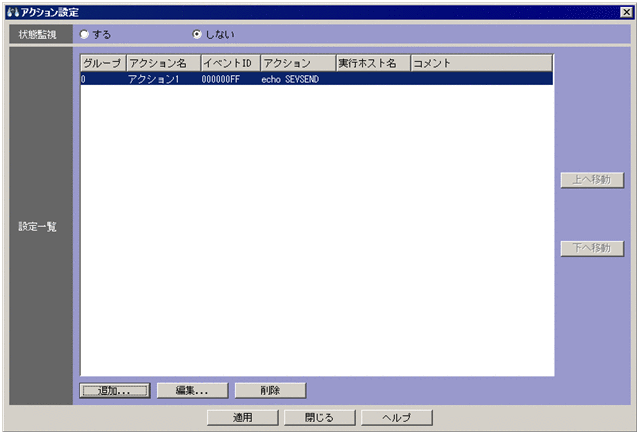
Task: Sort by the グループ column header
Action: pyautogui.click(x=103, y=63)
